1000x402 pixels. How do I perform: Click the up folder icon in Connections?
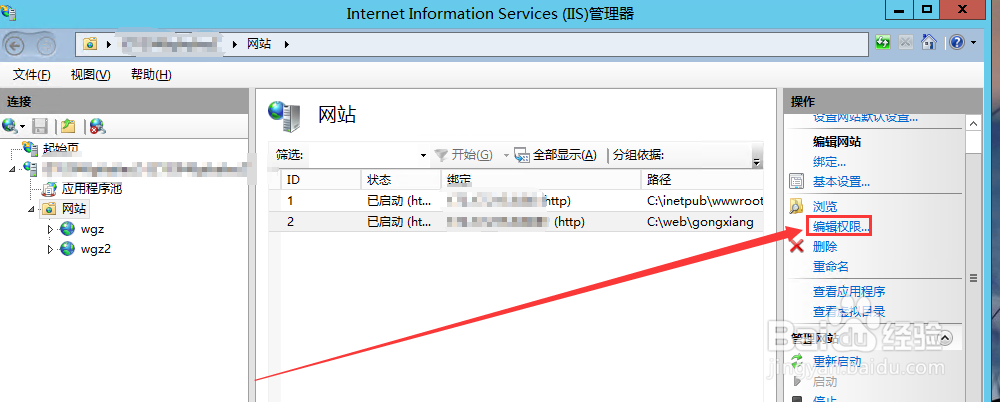point(69,126)
